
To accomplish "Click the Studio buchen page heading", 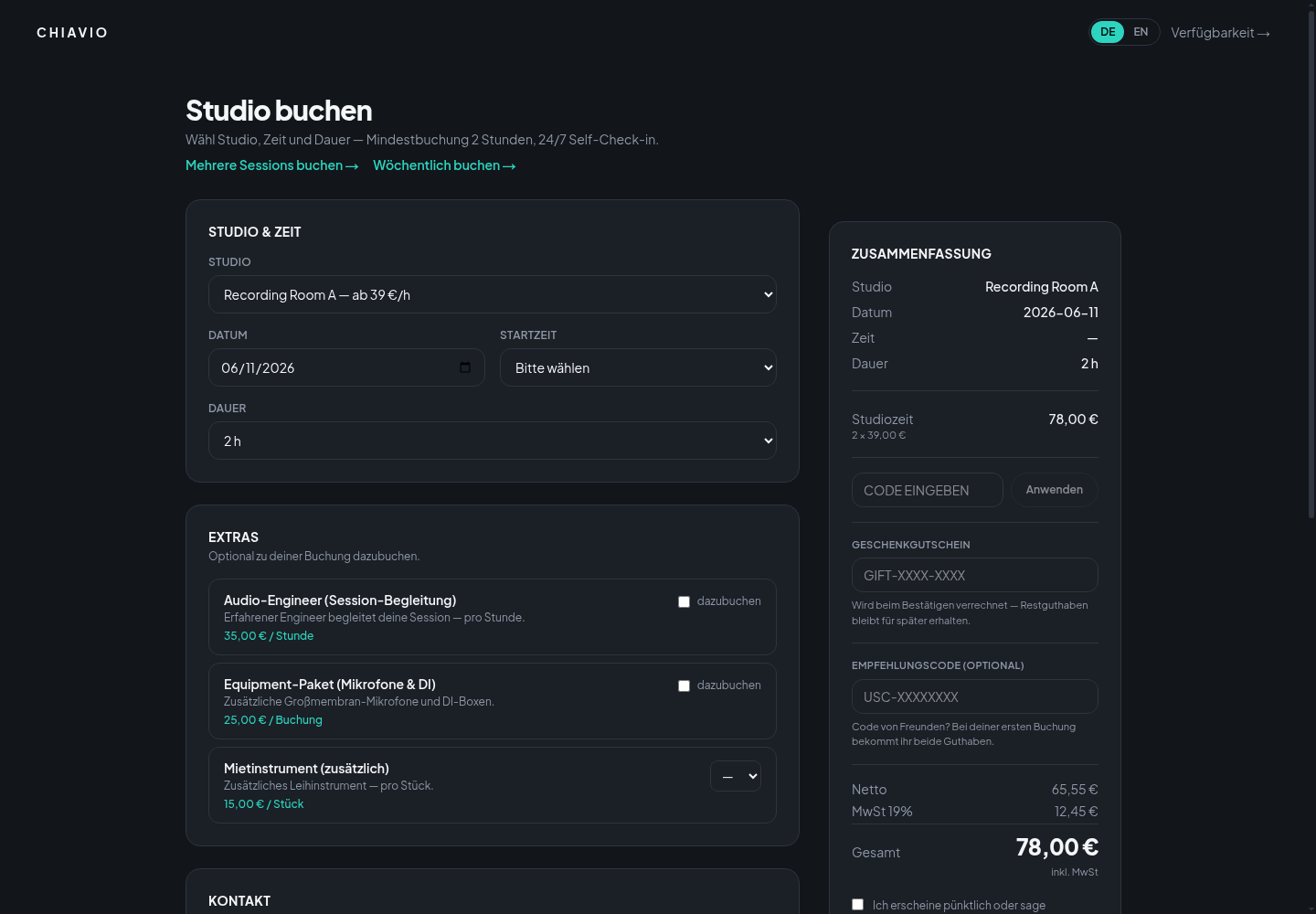I will click(279, 111).
